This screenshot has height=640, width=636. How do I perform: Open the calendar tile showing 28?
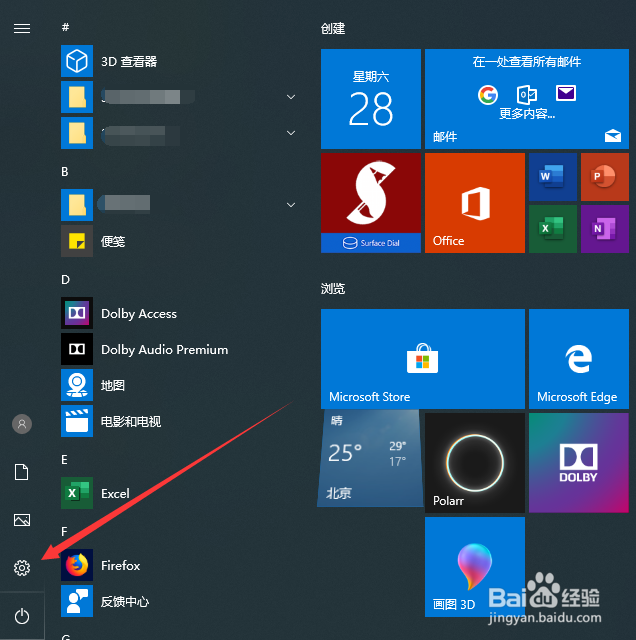pyautogui.click(x=371, y=99)
